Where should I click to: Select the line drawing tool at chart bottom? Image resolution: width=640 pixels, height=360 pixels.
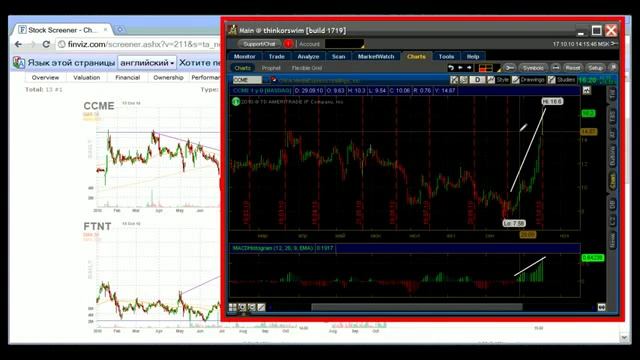(261, 307)
